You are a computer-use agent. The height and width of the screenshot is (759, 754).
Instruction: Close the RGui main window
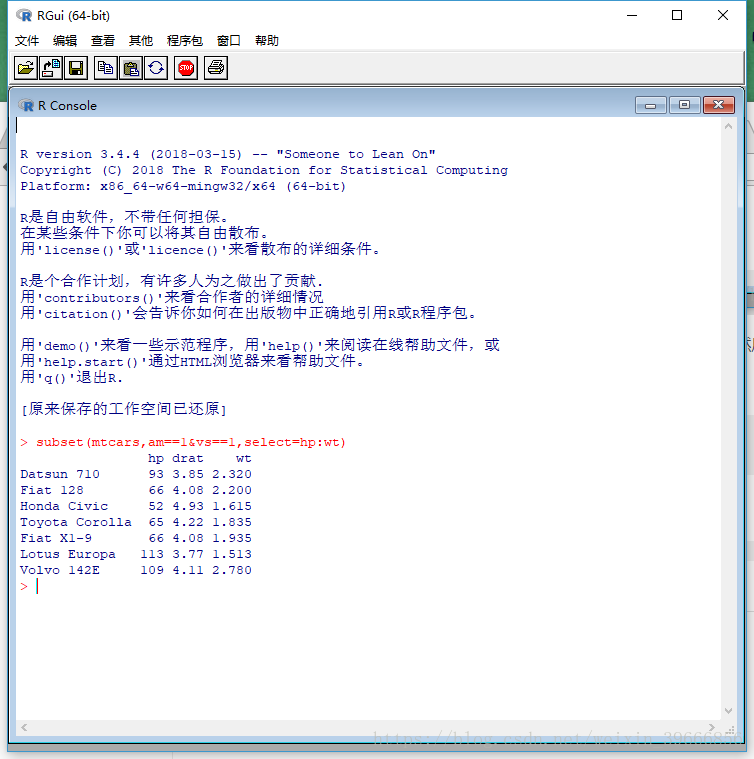[723, 15]
